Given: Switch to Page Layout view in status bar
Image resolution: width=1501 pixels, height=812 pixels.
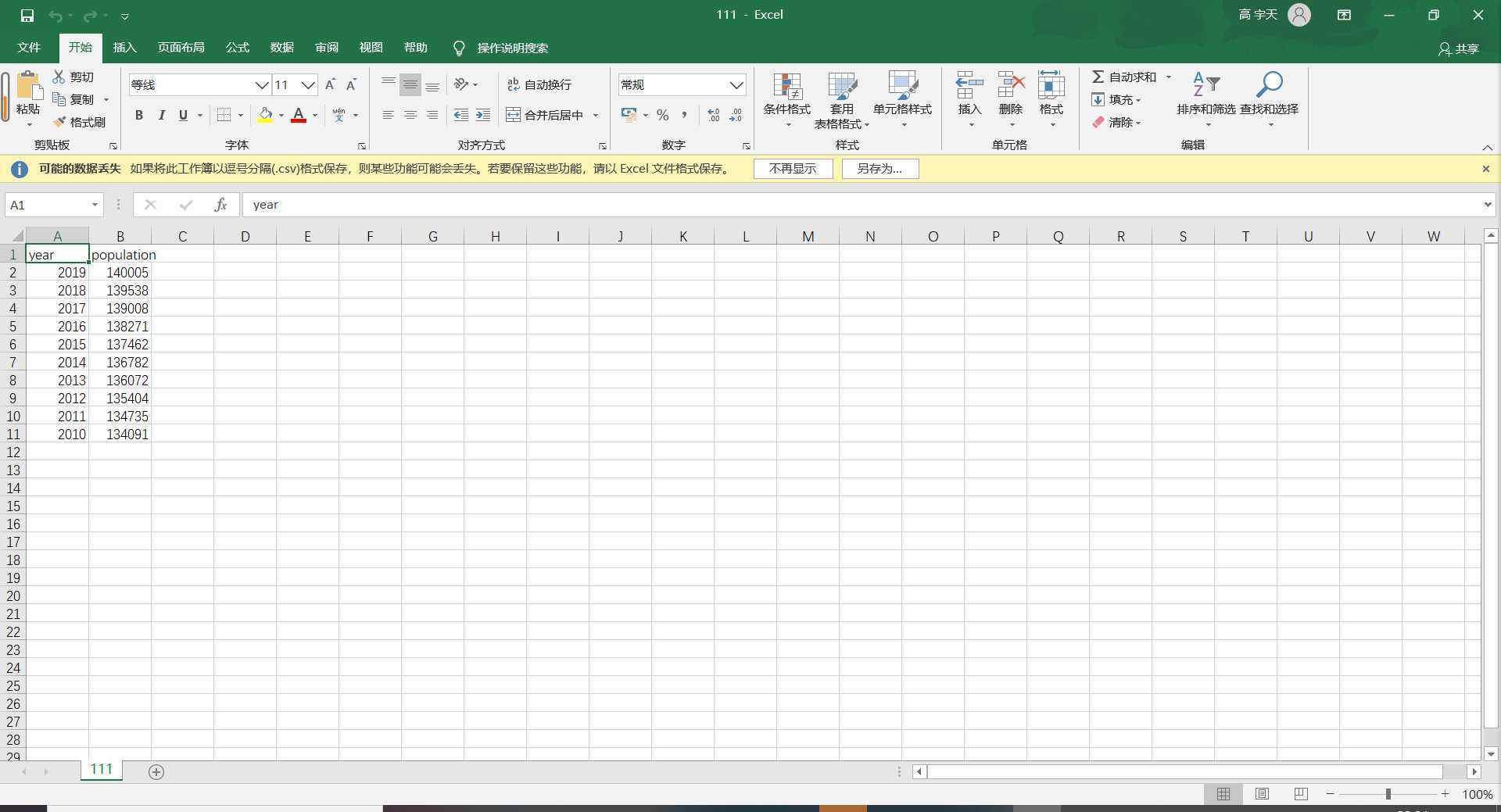Looking at the screenshot, I should (x=1262, y=794).
